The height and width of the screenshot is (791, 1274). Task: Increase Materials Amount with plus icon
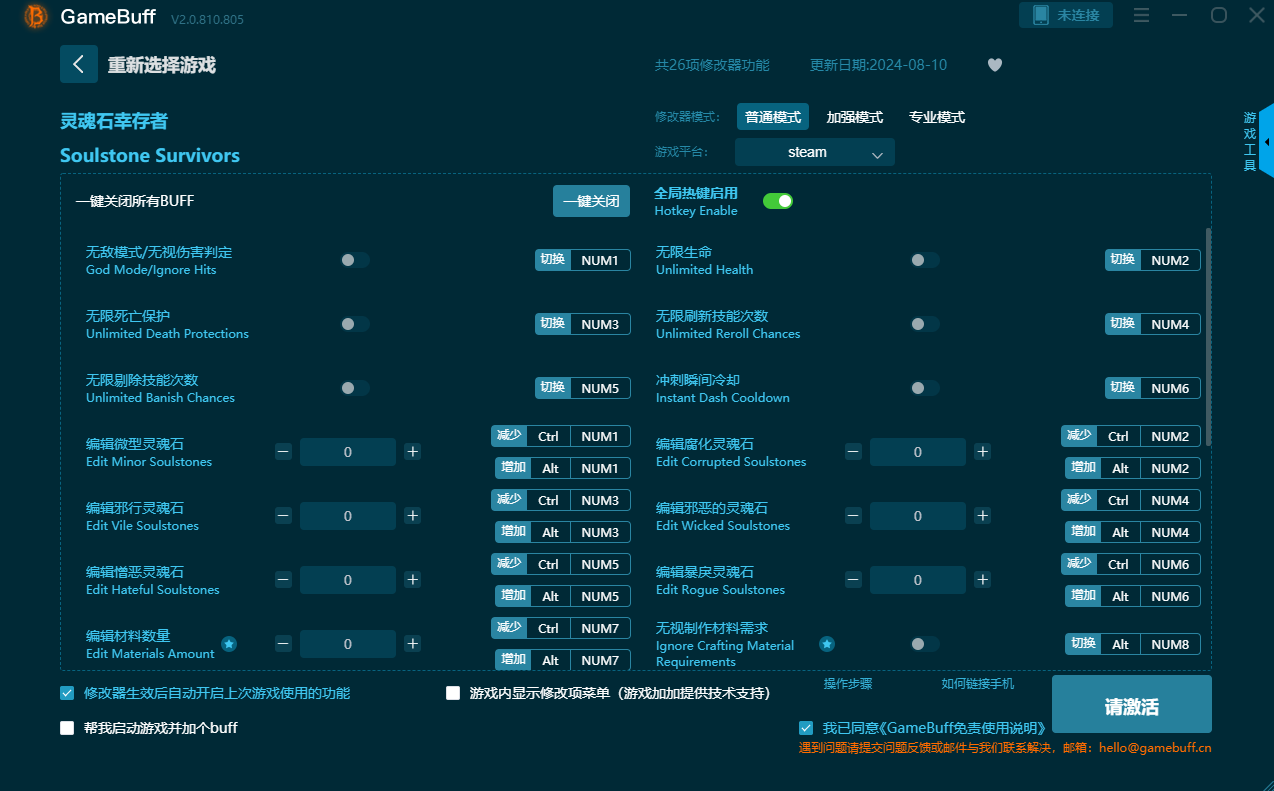pos(412,644)
